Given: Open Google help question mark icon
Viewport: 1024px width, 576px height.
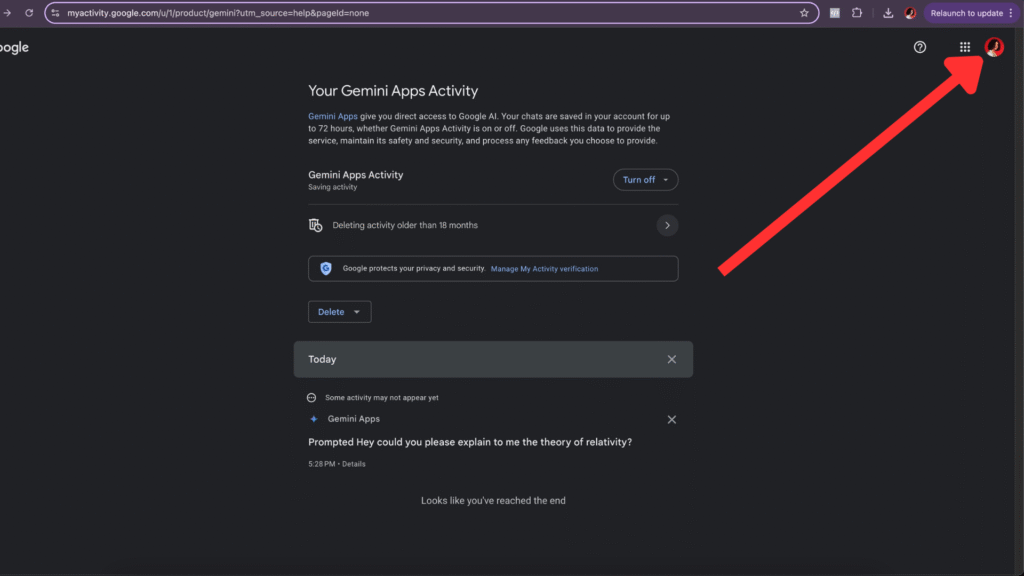Looking at the screenshot, I should click(x=920, y=47).
